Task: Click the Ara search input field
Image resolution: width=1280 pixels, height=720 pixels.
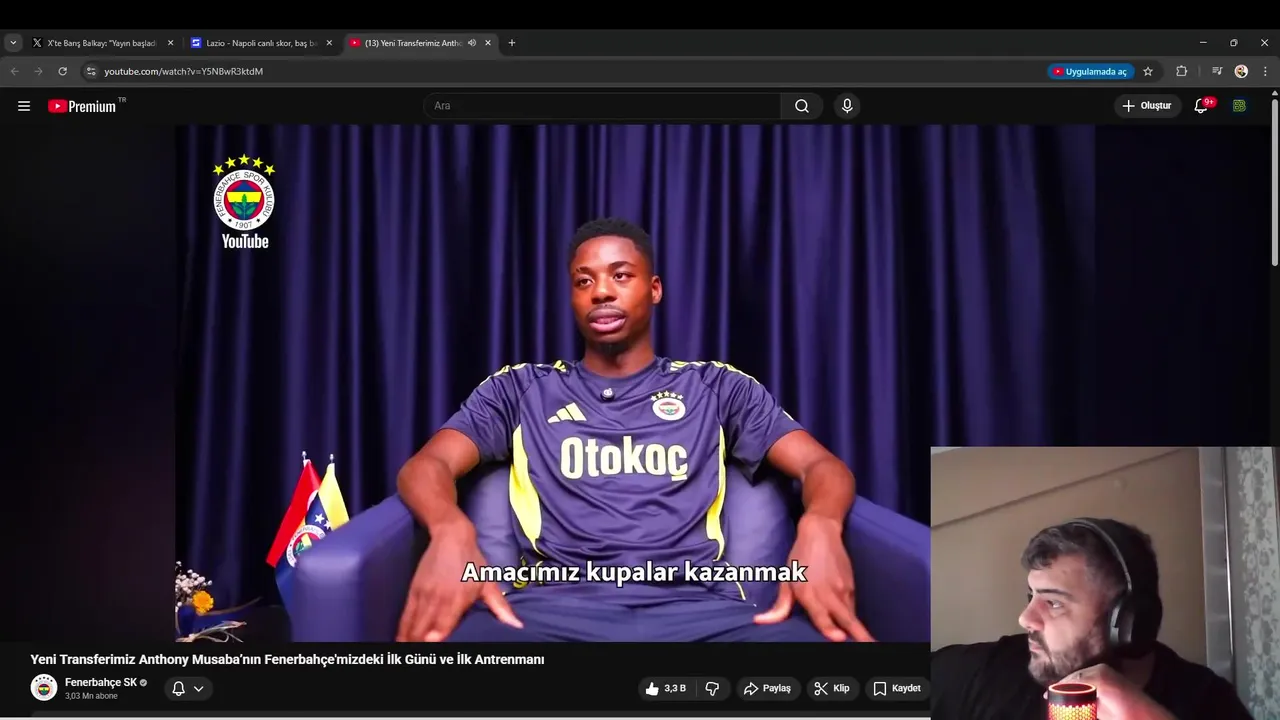Action: (603, 106)
